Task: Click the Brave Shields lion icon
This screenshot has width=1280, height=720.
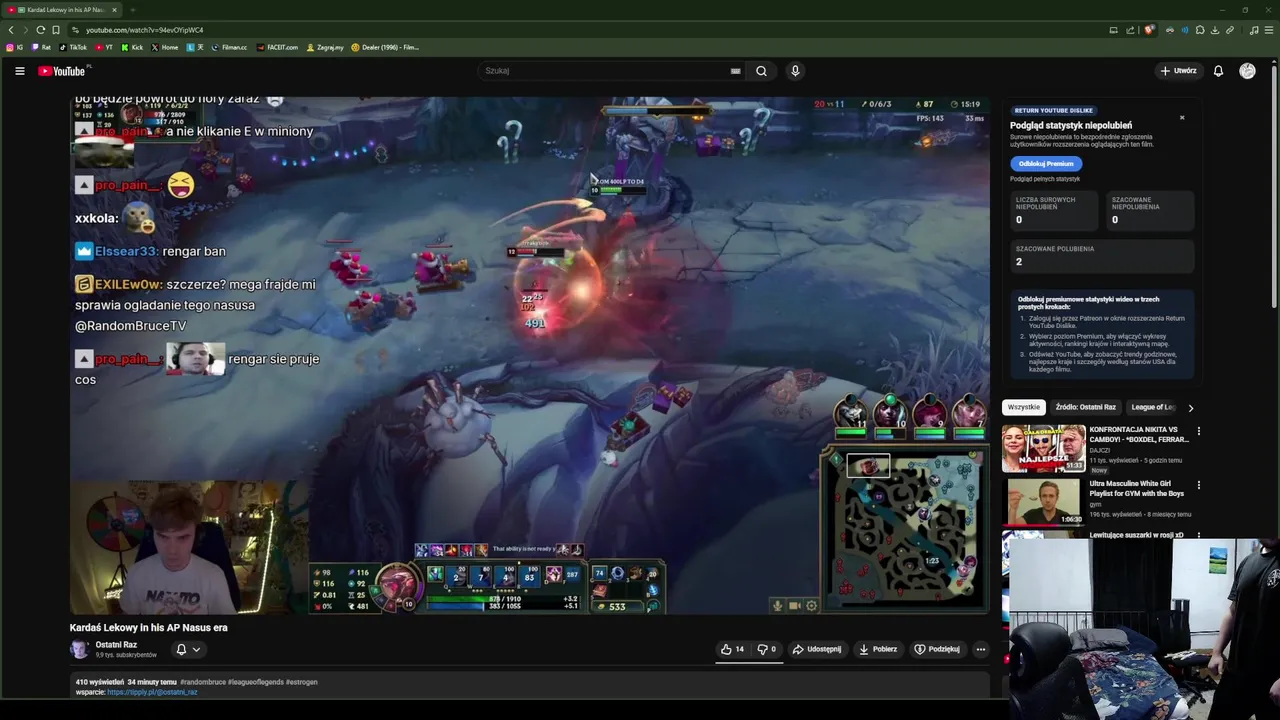Action: pos(1149,30)
